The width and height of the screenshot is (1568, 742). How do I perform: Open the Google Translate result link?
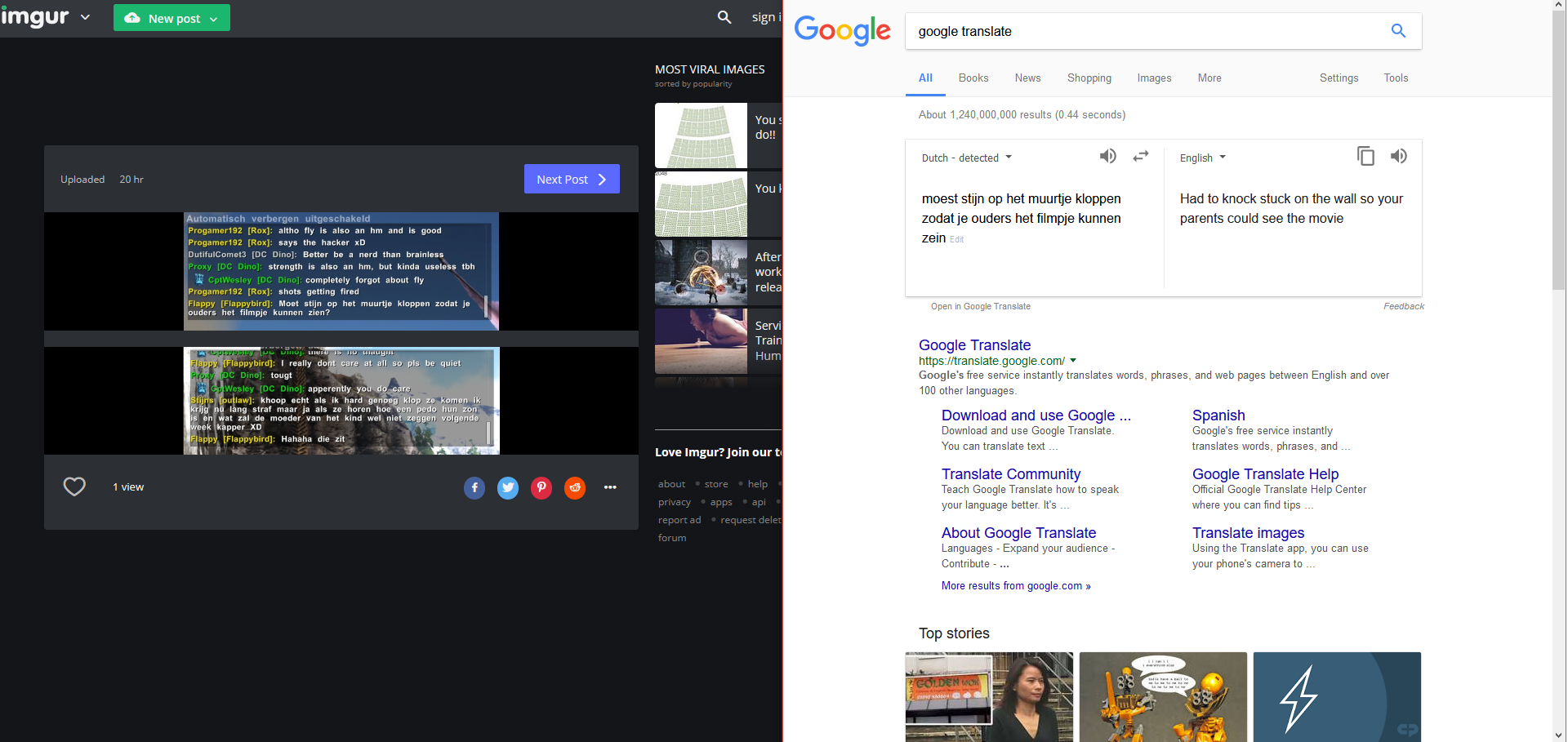point(974,345)
